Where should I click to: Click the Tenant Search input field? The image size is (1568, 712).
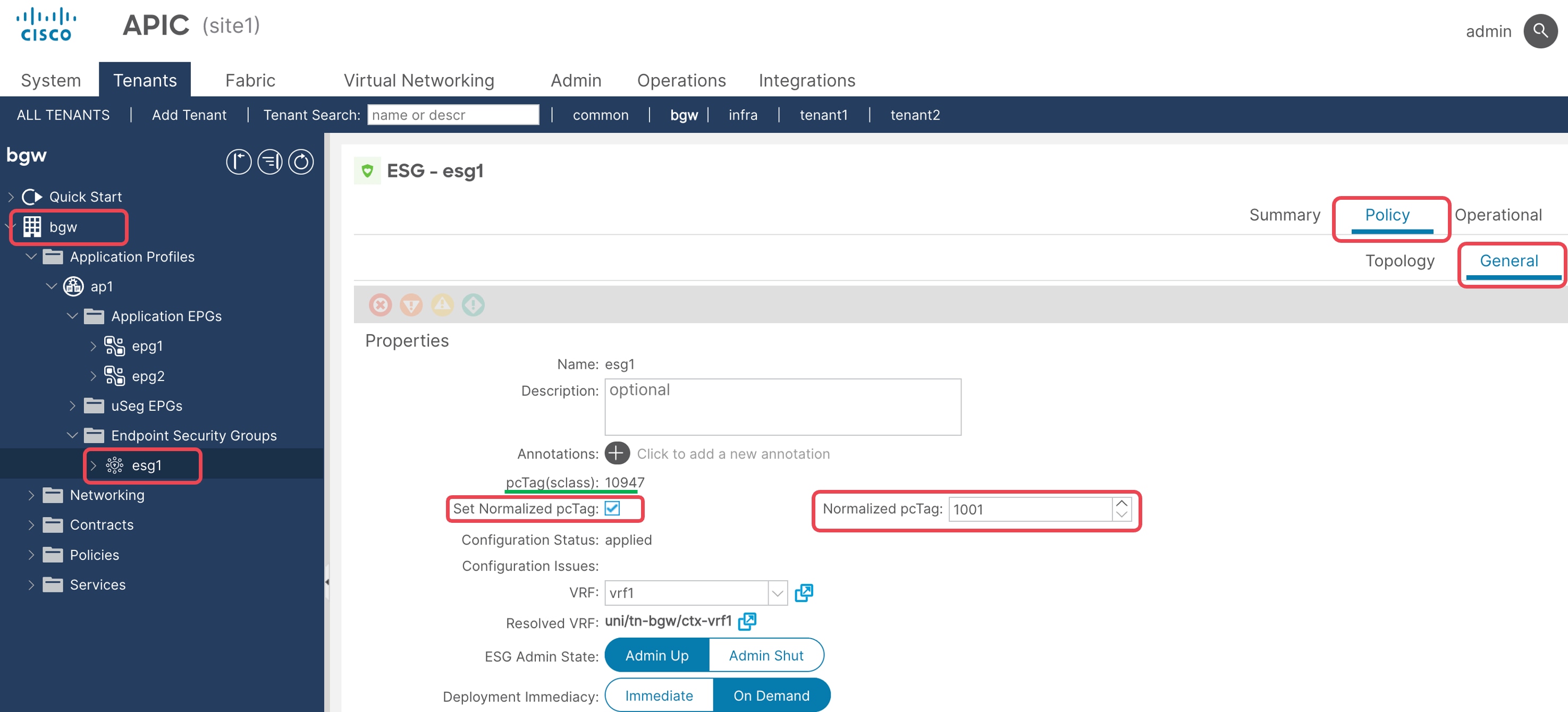click(x=453, y=114)
